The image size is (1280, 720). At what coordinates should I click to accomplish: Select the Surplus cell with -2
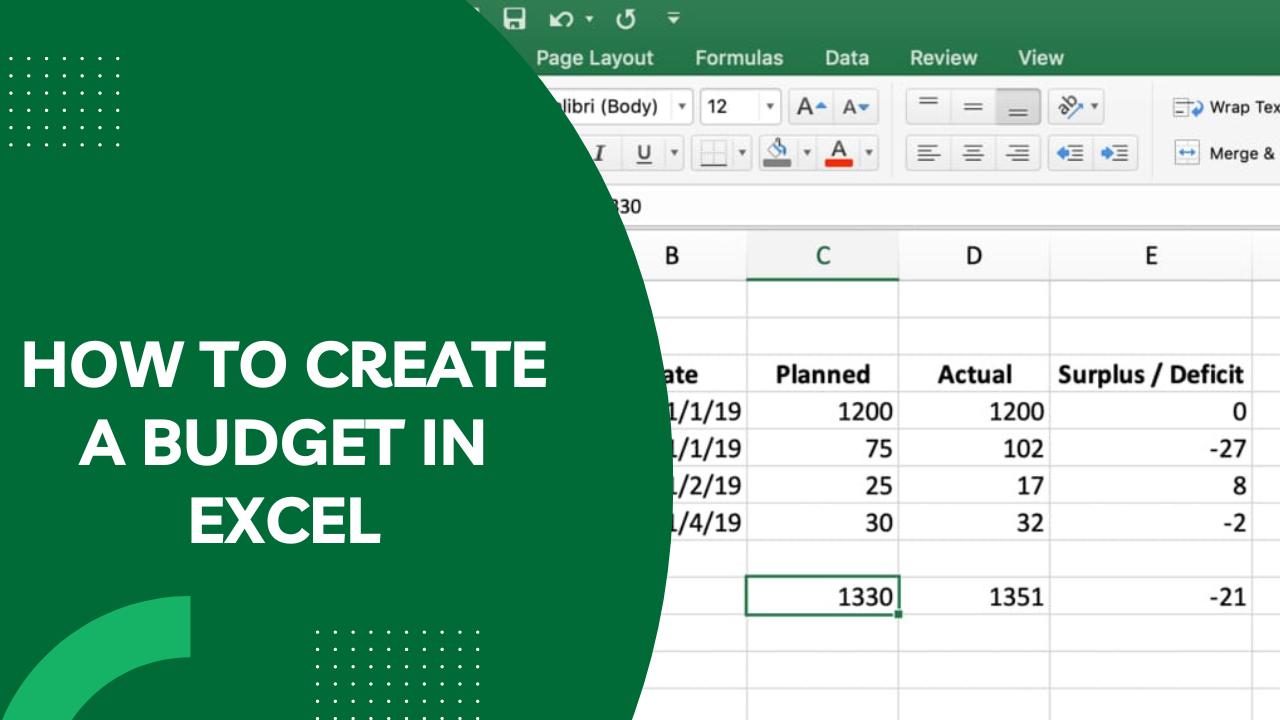(1151, 522)
